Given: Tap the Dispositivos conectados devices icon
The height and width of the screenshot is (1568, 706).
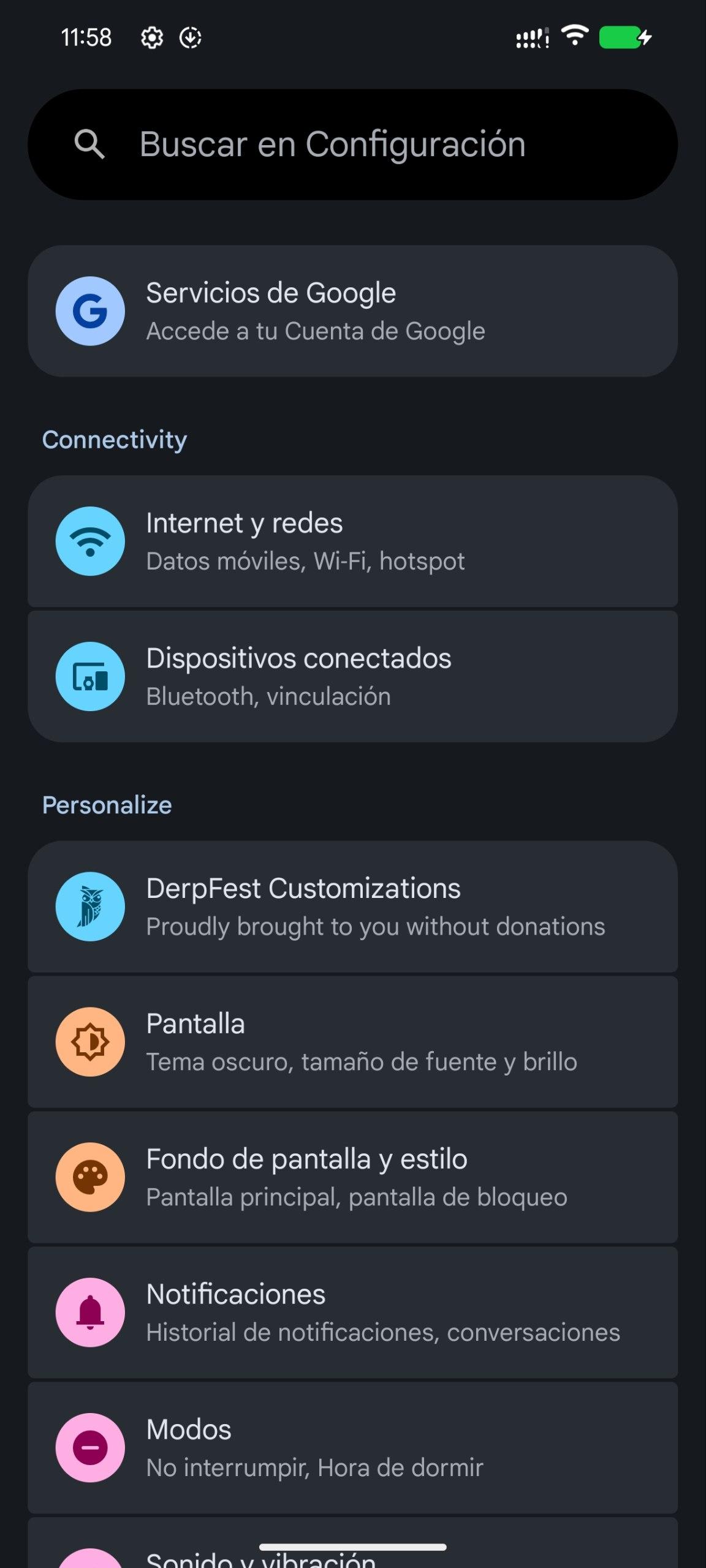Looking at the screenshot, I should (x=90, y=677).
